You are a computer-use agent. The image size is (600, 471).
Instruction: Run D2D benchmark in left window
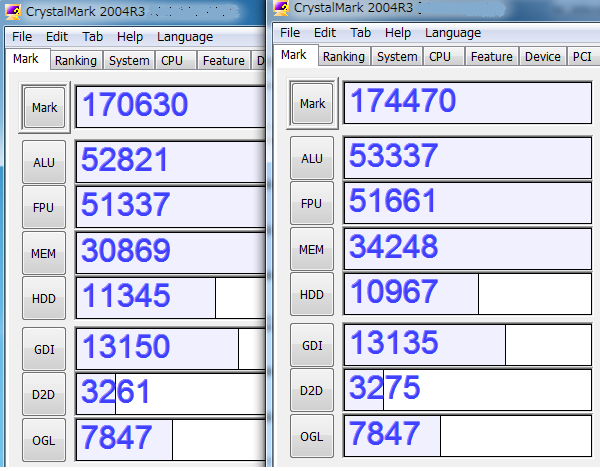coord(44,394)
